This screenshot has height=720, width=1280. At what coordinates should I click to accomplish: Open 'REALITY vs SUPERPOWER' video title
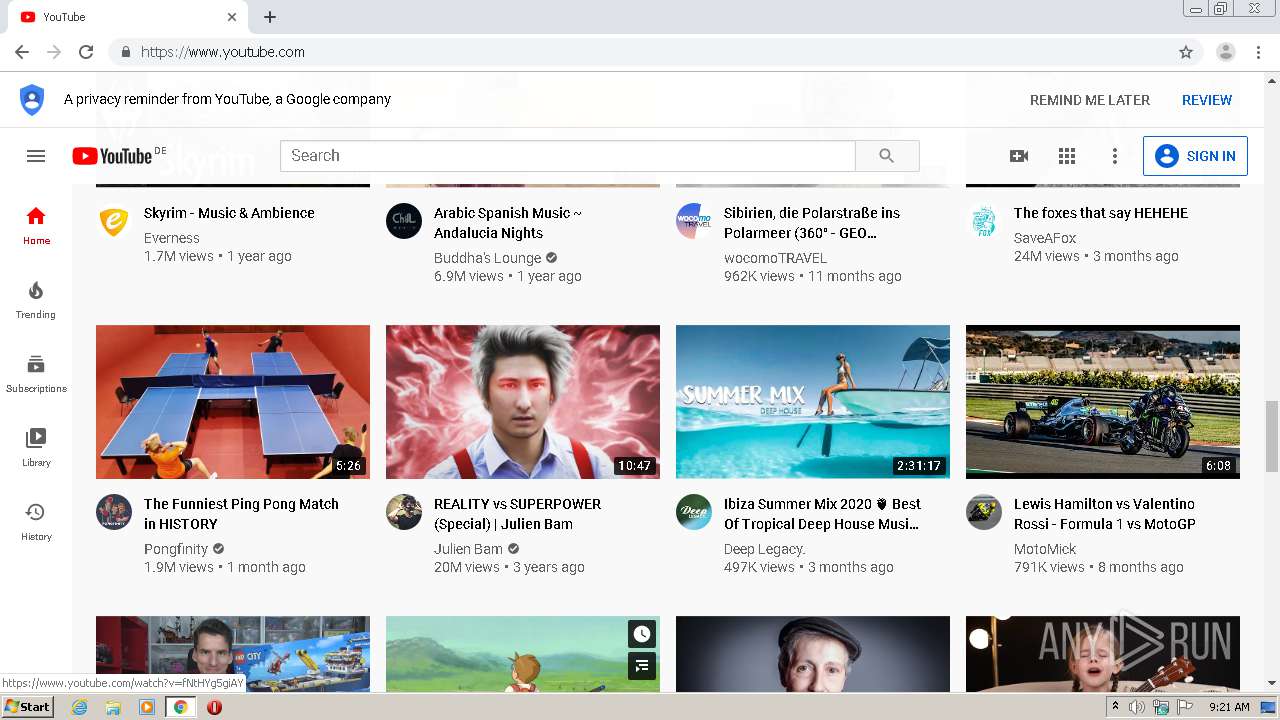click(x=518, y=514)
